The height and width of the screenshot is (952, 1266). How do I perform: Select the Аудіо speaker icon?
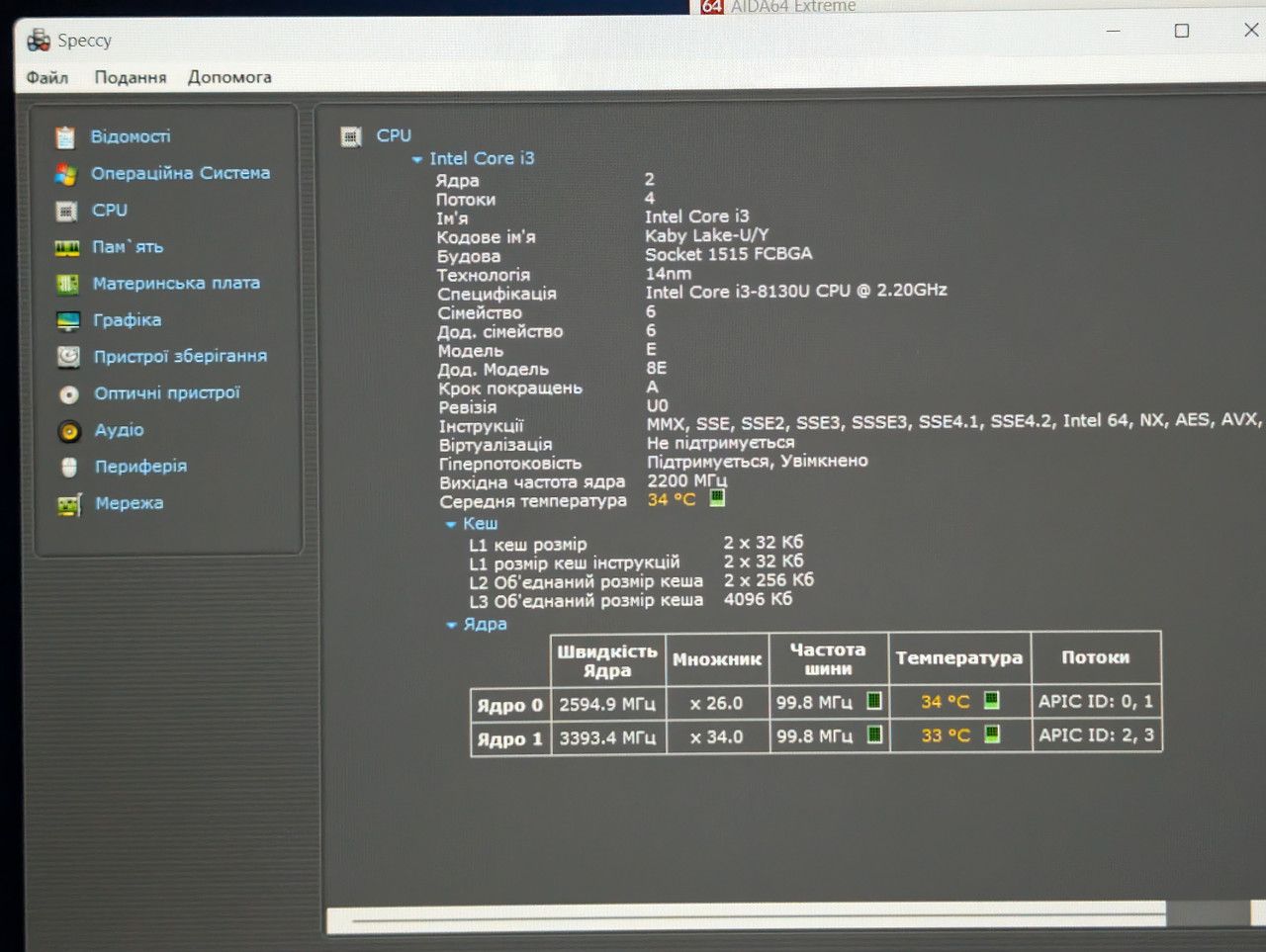click(69, 431)
